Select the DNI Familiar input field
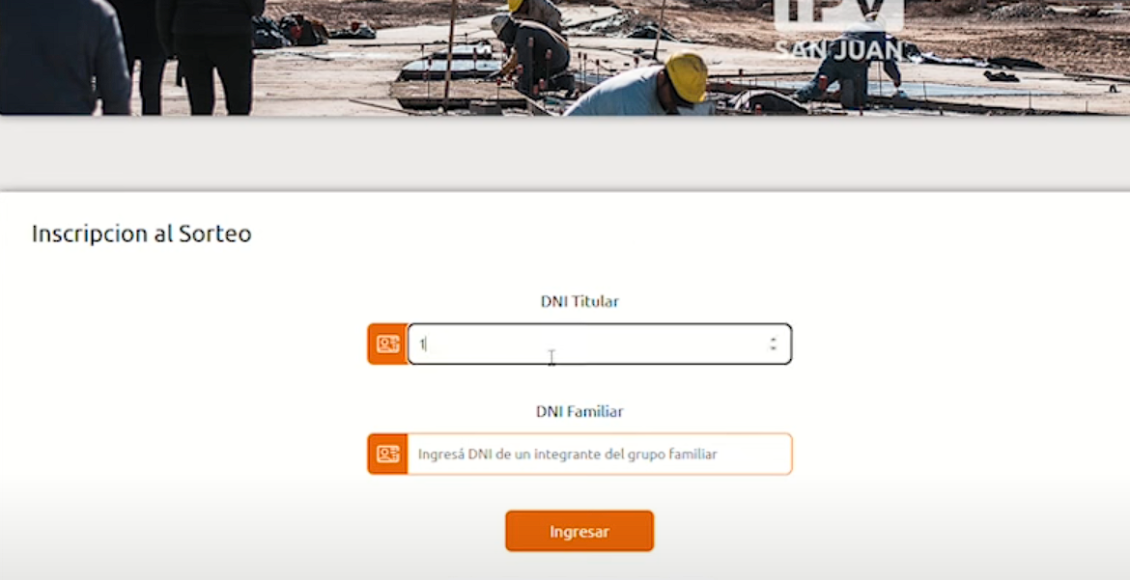 click(600, 454)
